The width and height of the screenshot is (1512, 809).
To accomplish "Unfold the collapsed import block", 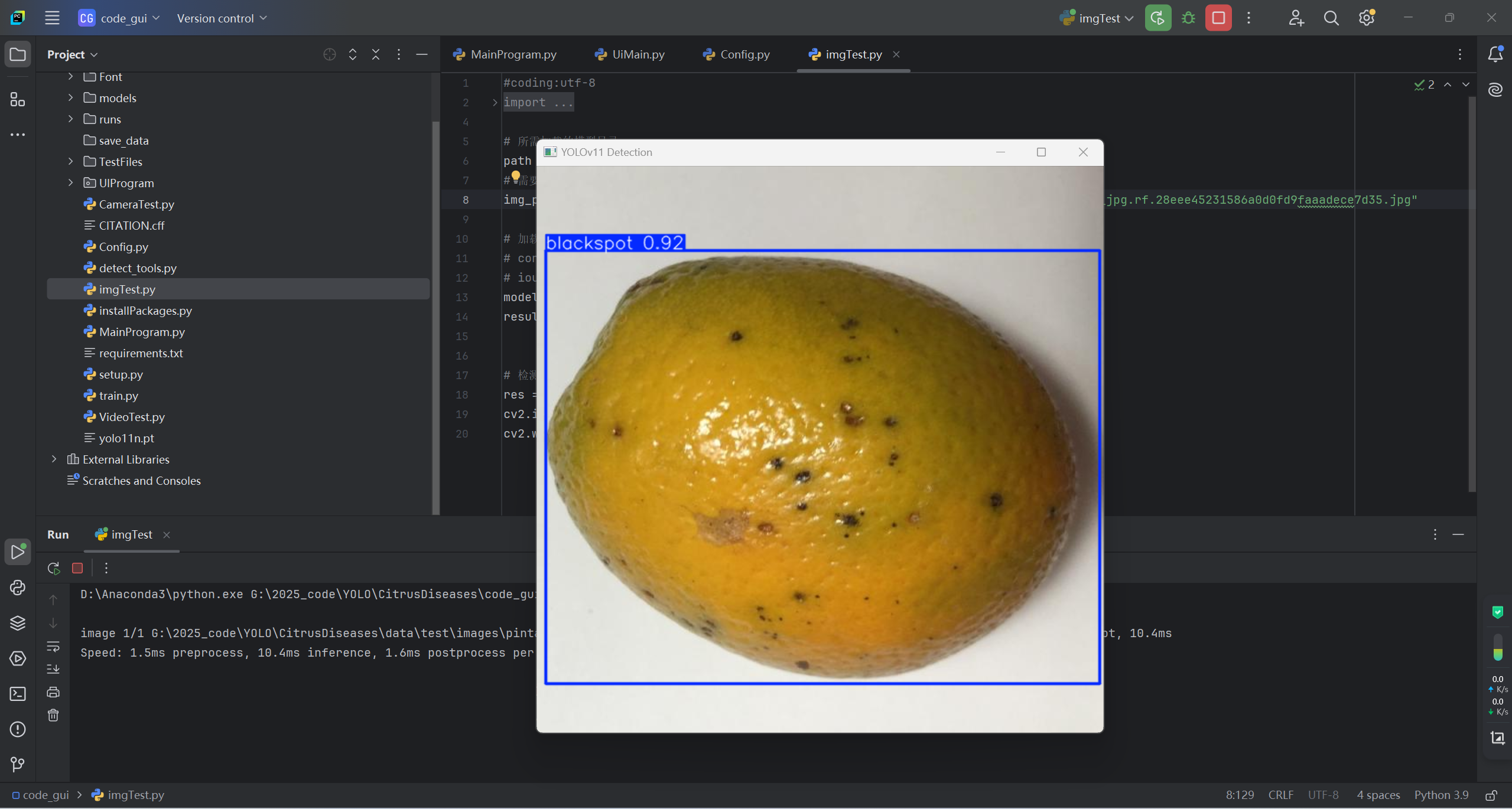I will (495, 103).
